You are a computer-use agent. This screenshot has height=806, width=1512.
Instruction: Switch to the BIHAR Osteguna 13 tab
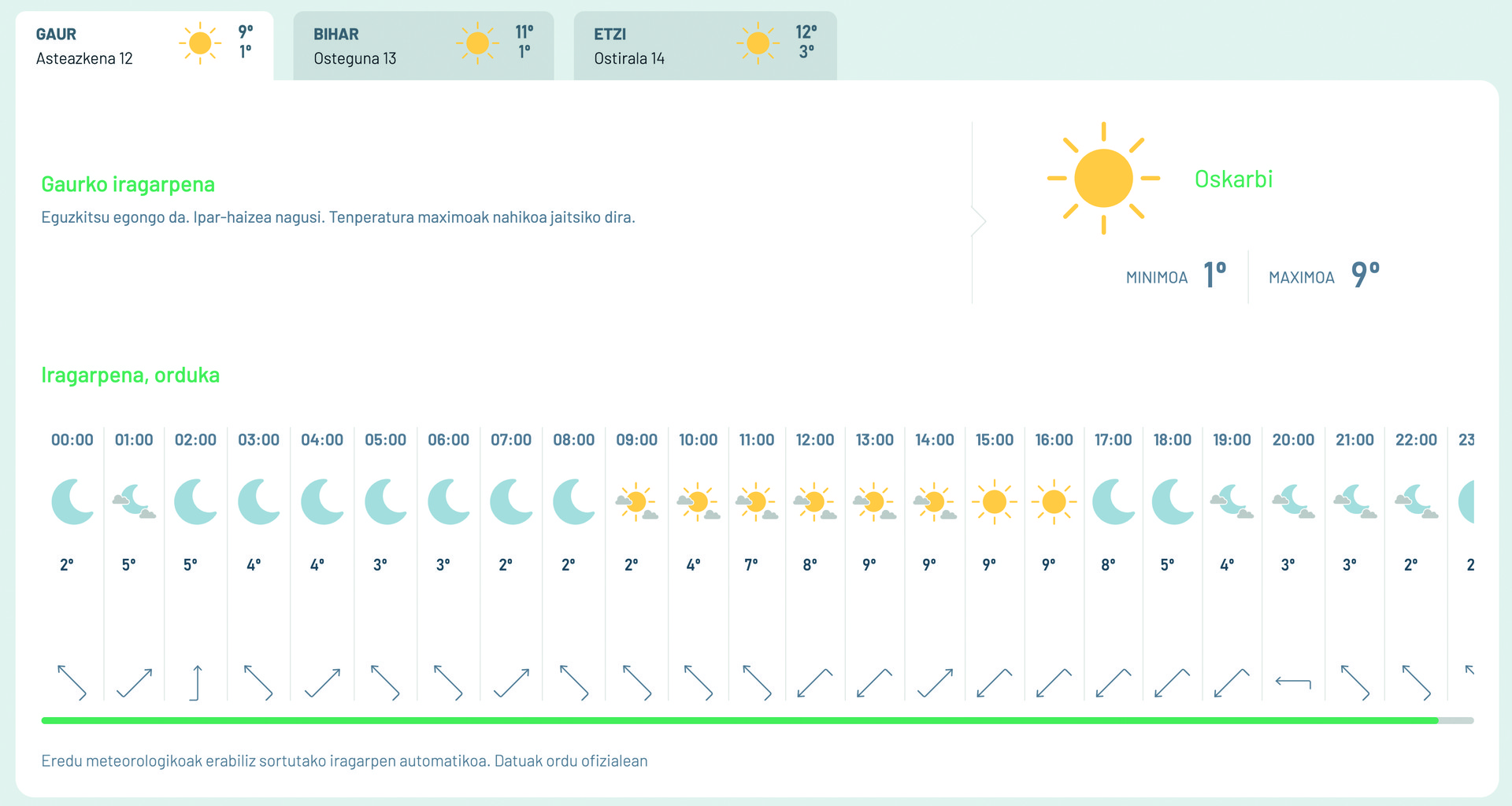tap(424, 46)
